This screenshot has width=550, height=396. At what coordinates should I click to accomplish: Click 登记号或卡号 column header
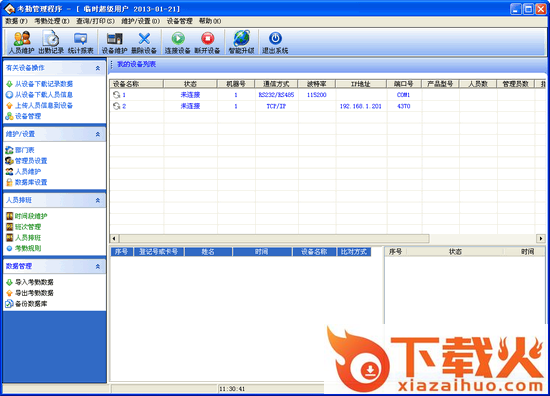(x=159, y=252)
